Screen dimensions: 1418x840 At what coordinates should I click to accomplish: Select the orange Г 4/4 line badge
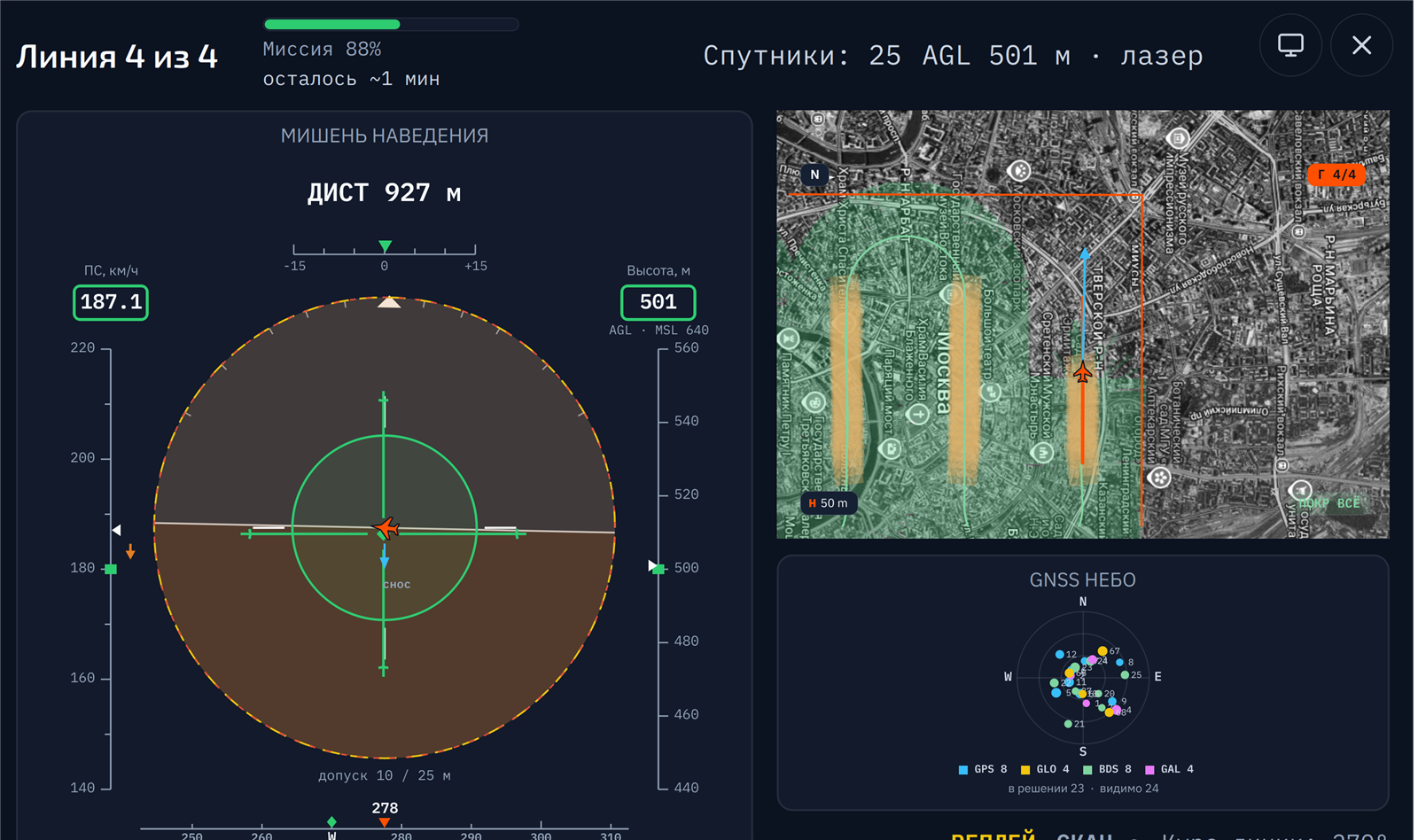point(1336,175)
